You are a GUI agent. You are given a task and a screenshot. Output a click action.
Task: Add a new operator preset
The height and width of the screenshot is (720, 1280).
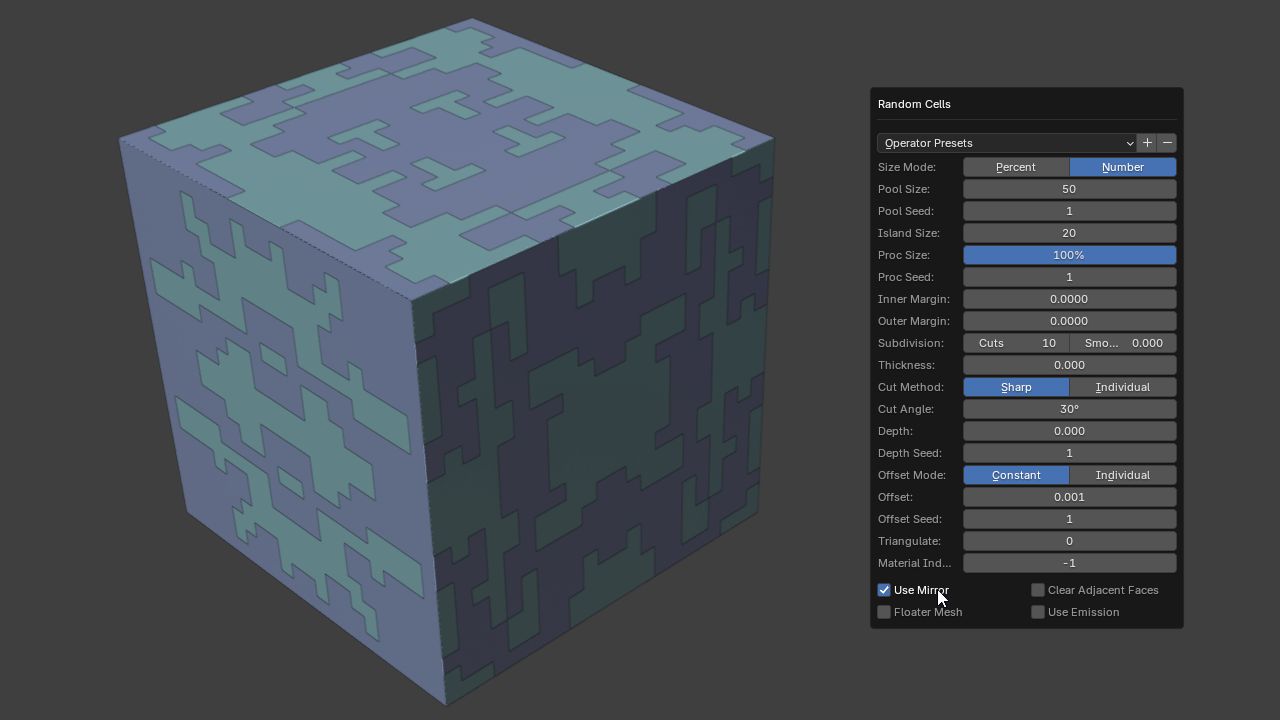[x=1147, y=143]
